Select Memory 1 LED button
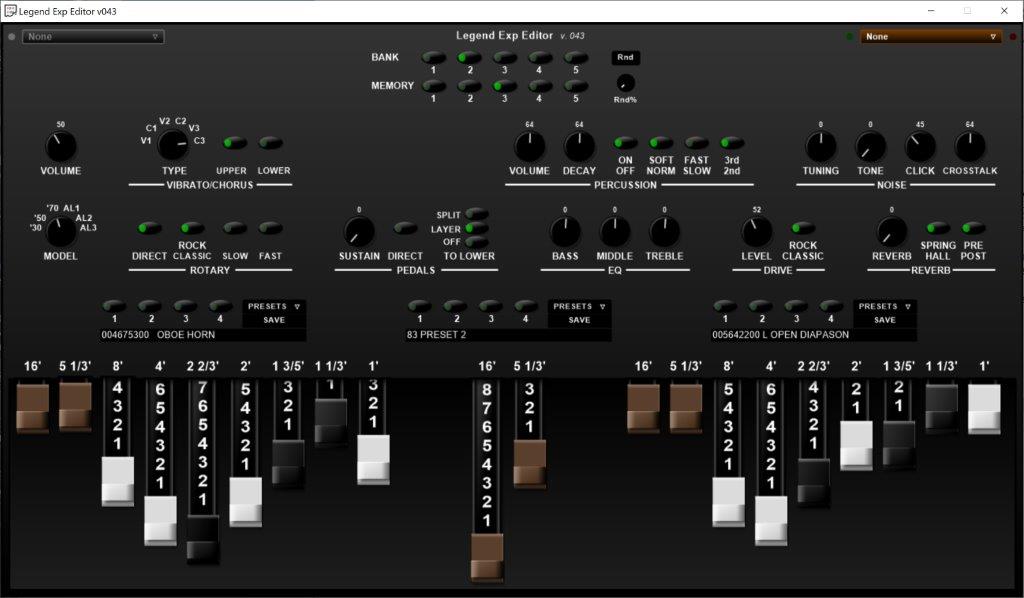This screenshot has height=598, width=1024. pyautogui.click(x=434, y=86)
